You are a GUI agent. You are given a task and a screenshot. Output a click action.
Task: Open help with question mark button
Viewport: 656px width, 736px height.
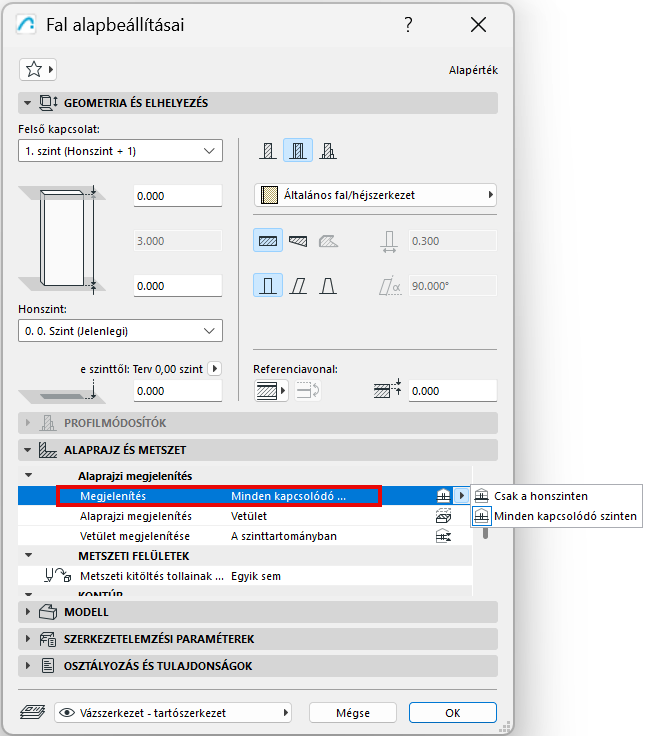408,24
